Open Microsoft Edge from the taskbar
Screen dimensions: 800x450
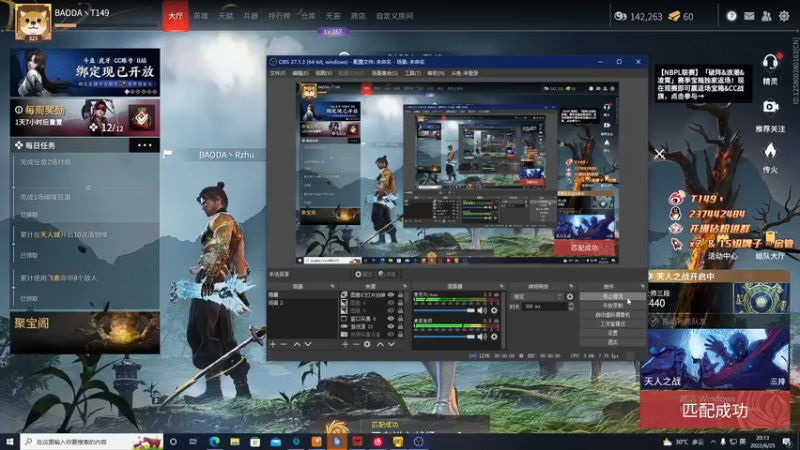214,441
